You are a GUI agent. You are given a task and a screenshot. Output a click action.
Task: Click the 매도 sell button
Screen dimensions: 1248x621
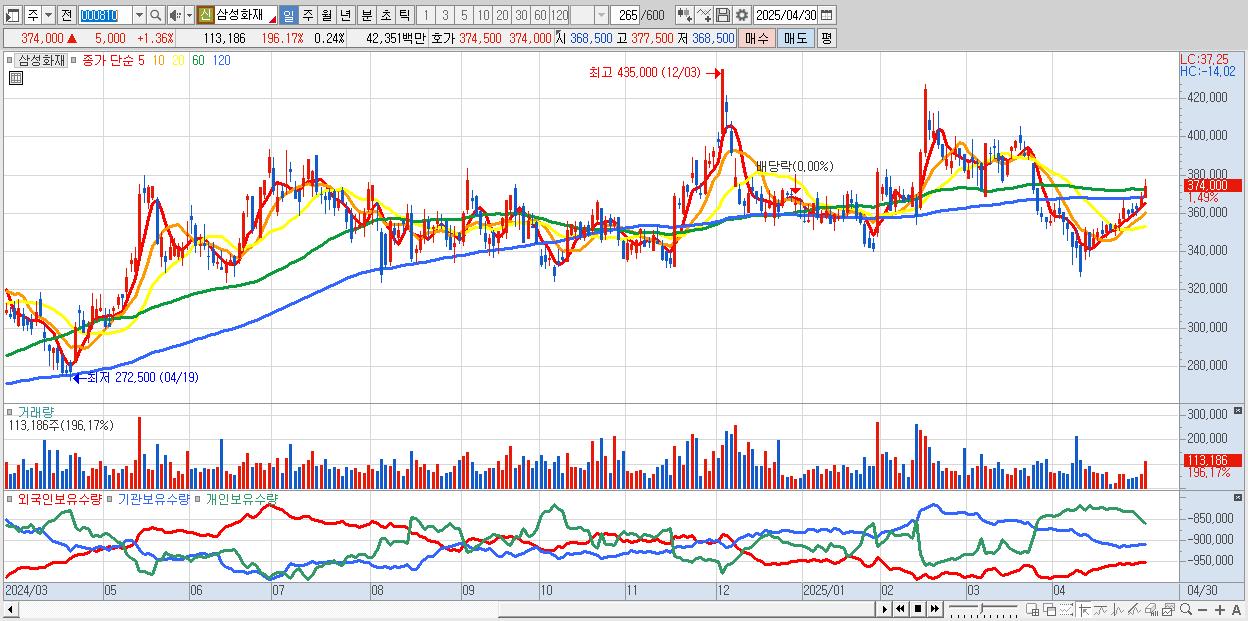(796, 38)
